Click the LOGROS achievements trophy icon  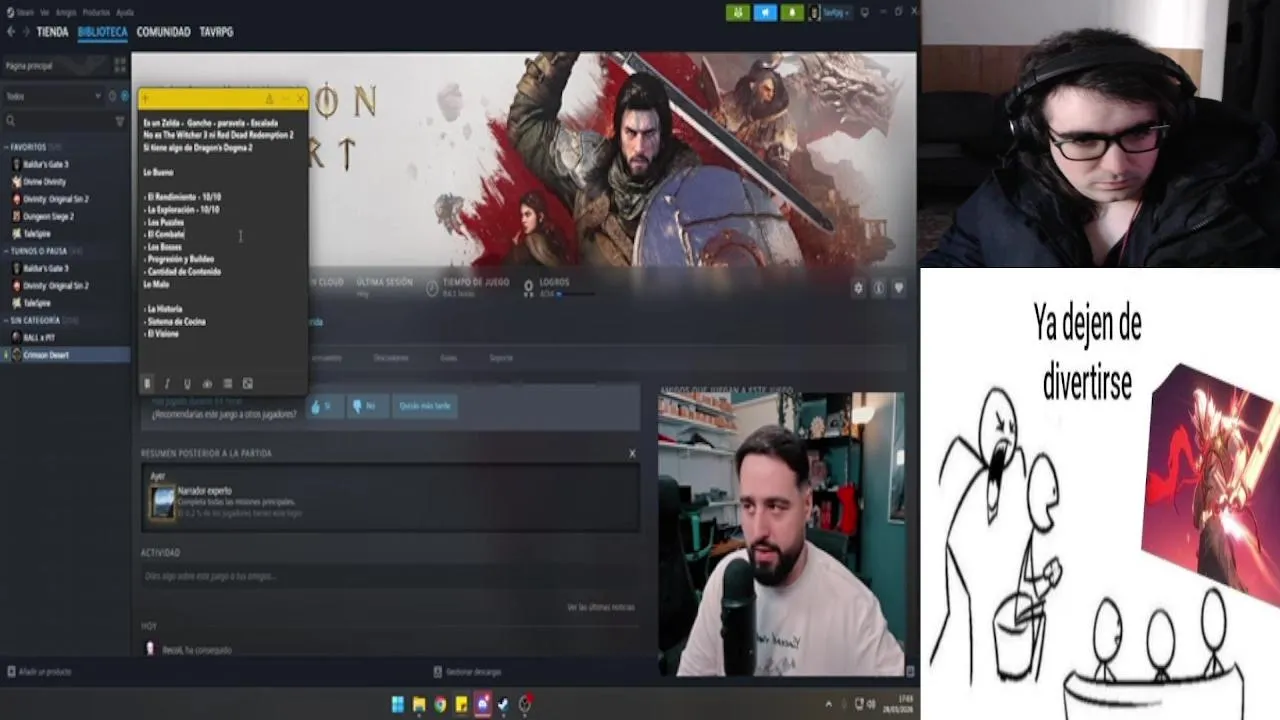pyautogui.click(x=529, y=288)
